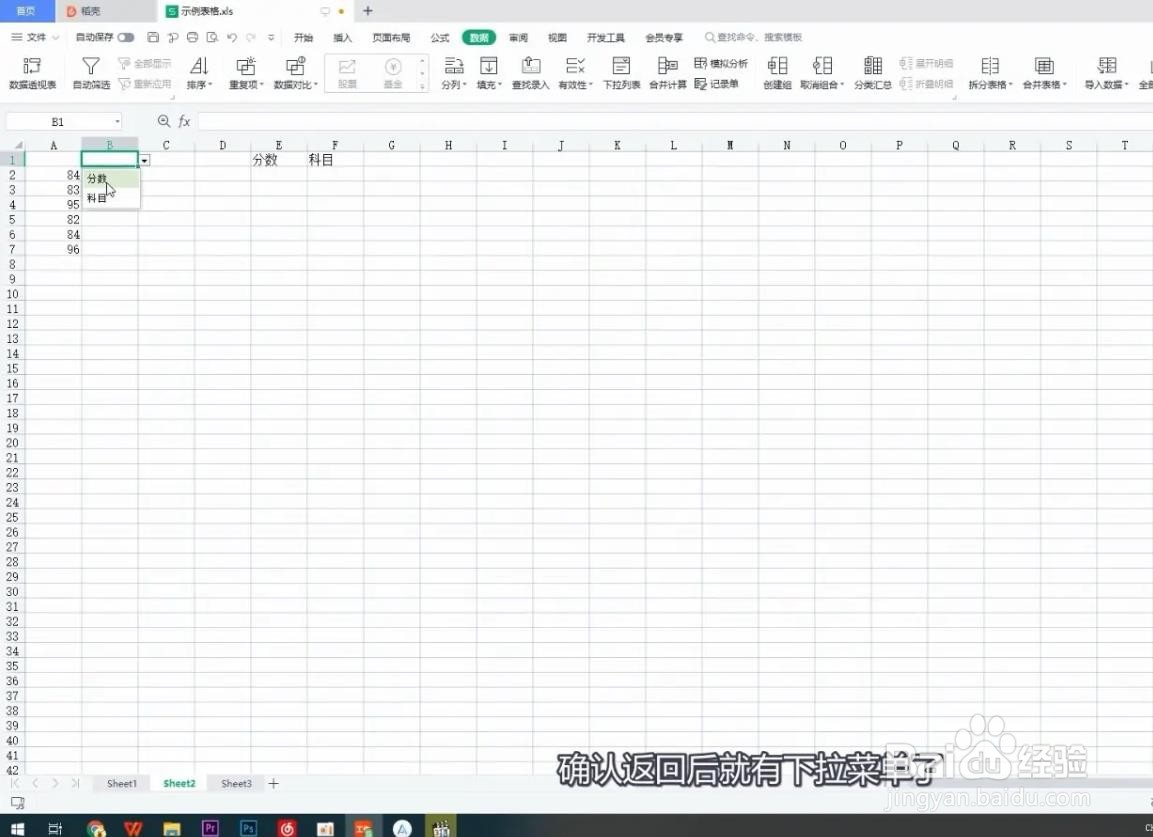
Task: Open the 重复项 duplicates tool
Action: [246, 74]
